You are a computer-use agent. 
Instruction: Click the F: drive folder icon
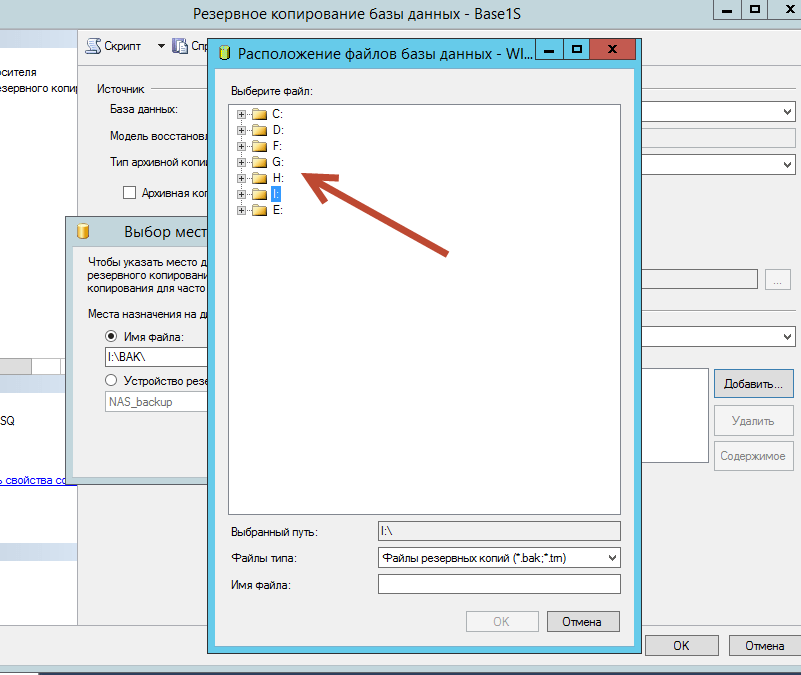point(259,146)
